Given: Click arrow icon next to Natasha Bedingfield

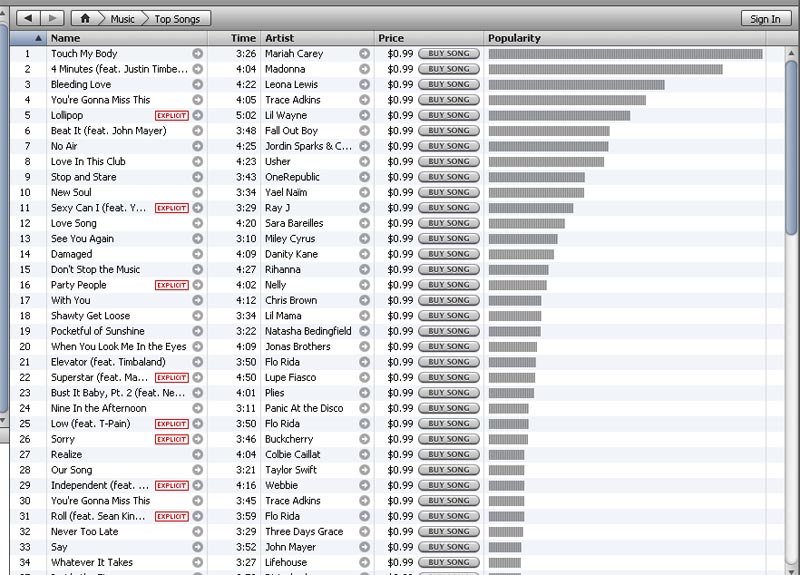Looking at the screenshot, I should click(364, 331).
